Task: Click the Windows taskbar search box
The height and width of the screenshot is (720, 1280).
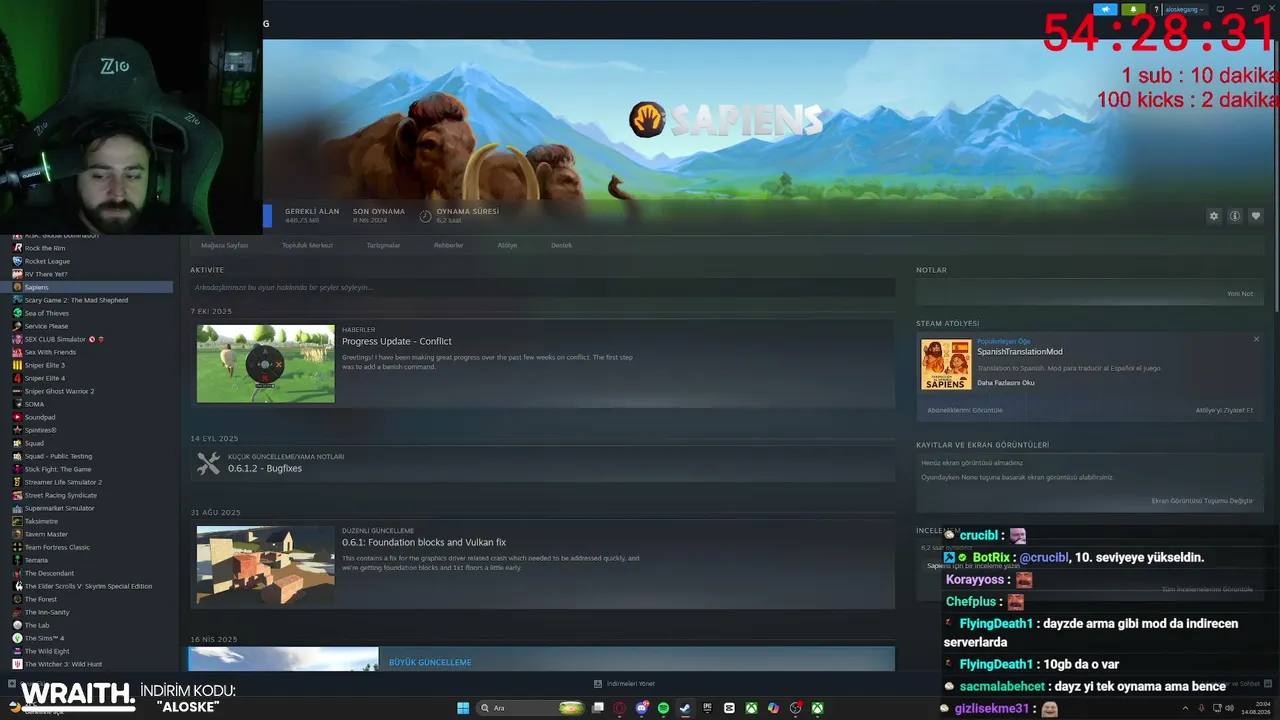Action: point(531,708)
